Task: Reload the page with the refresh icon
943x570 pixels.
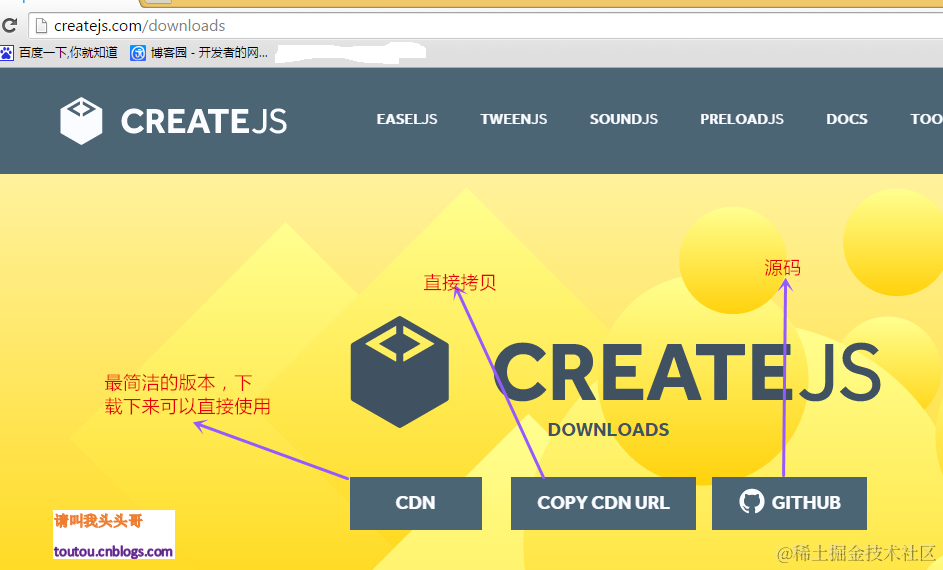Action: click(10, 26)
